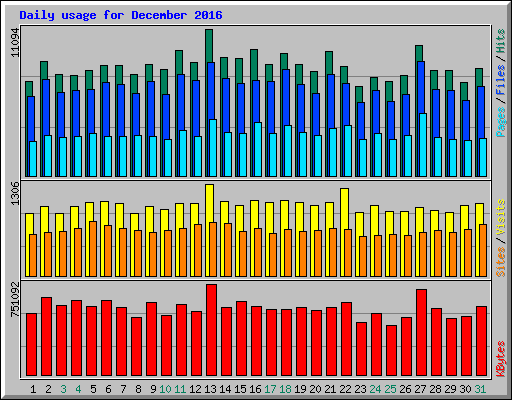Click day 8 on the x-axis
The image size is (512, 400).
click(138, 389)
